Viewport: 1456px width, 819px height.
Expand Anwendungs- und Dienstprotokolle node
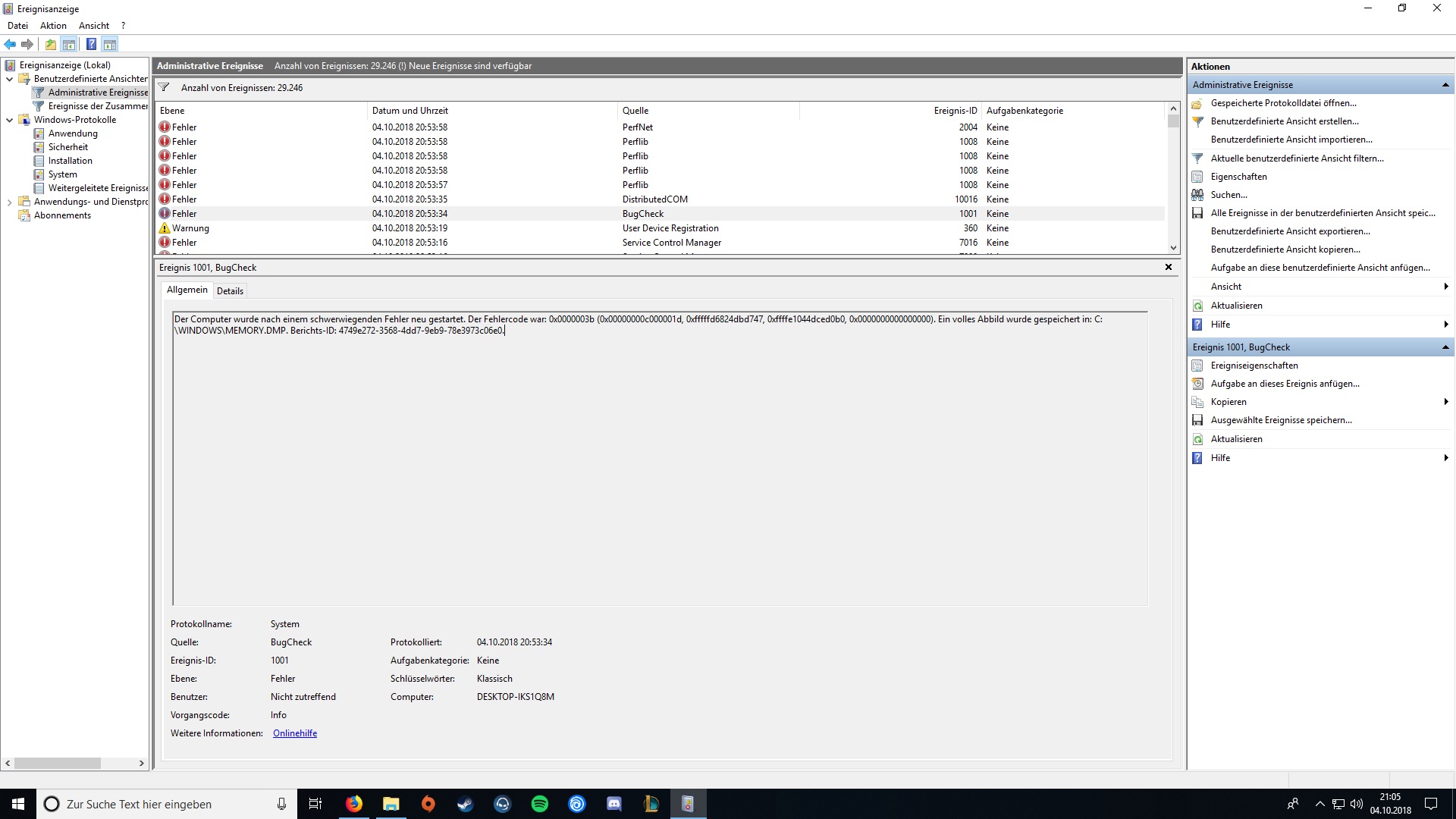point(9,202)
